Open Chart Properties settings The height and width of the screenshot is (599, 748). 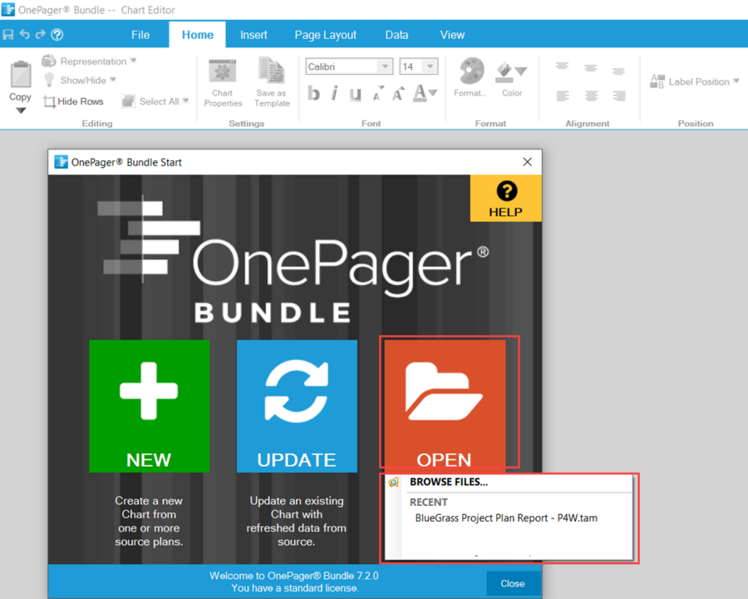click(223, 83)
